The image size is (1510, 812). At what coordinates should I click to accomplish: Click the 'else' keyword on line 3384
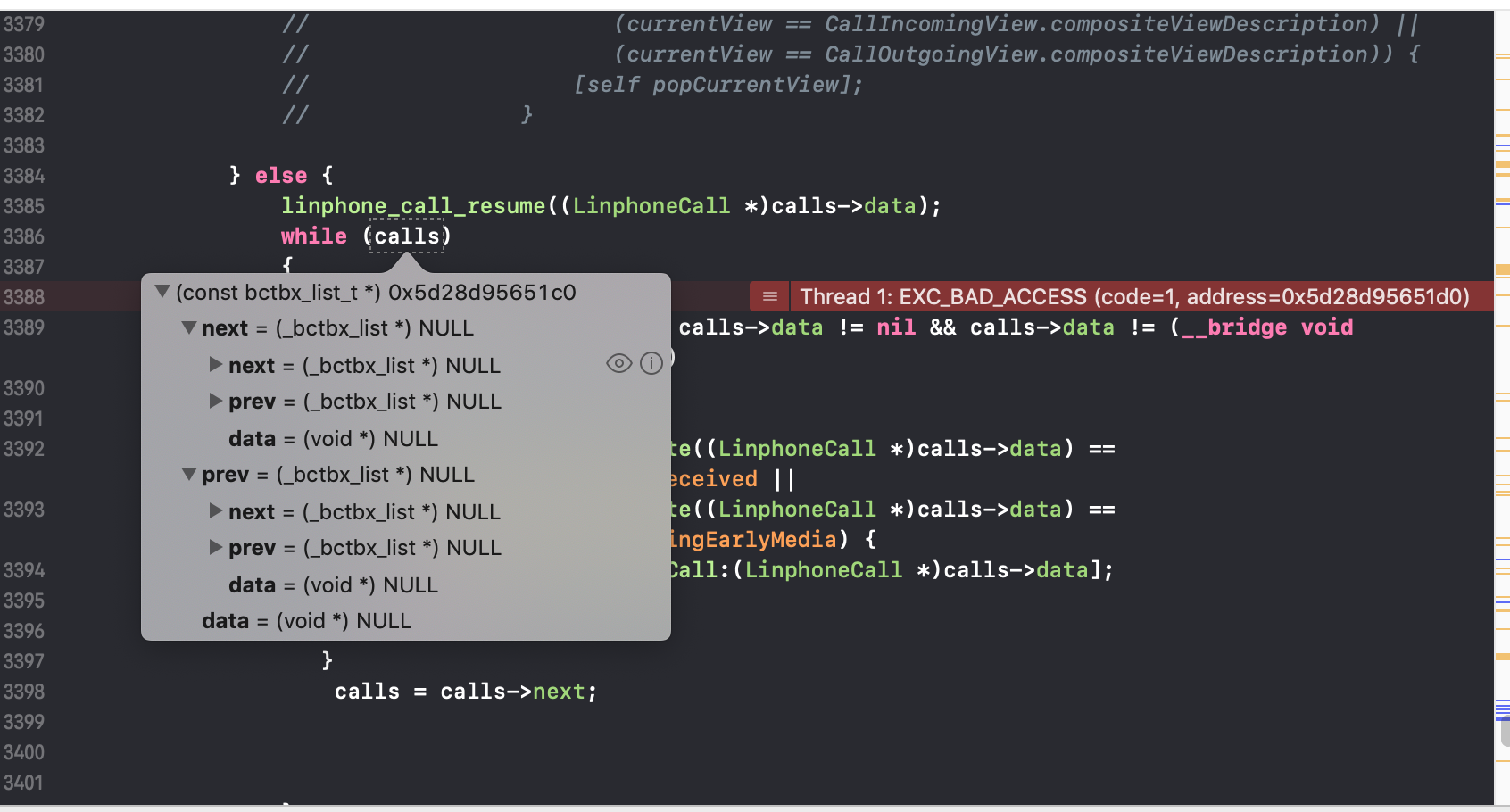[281, 176]
